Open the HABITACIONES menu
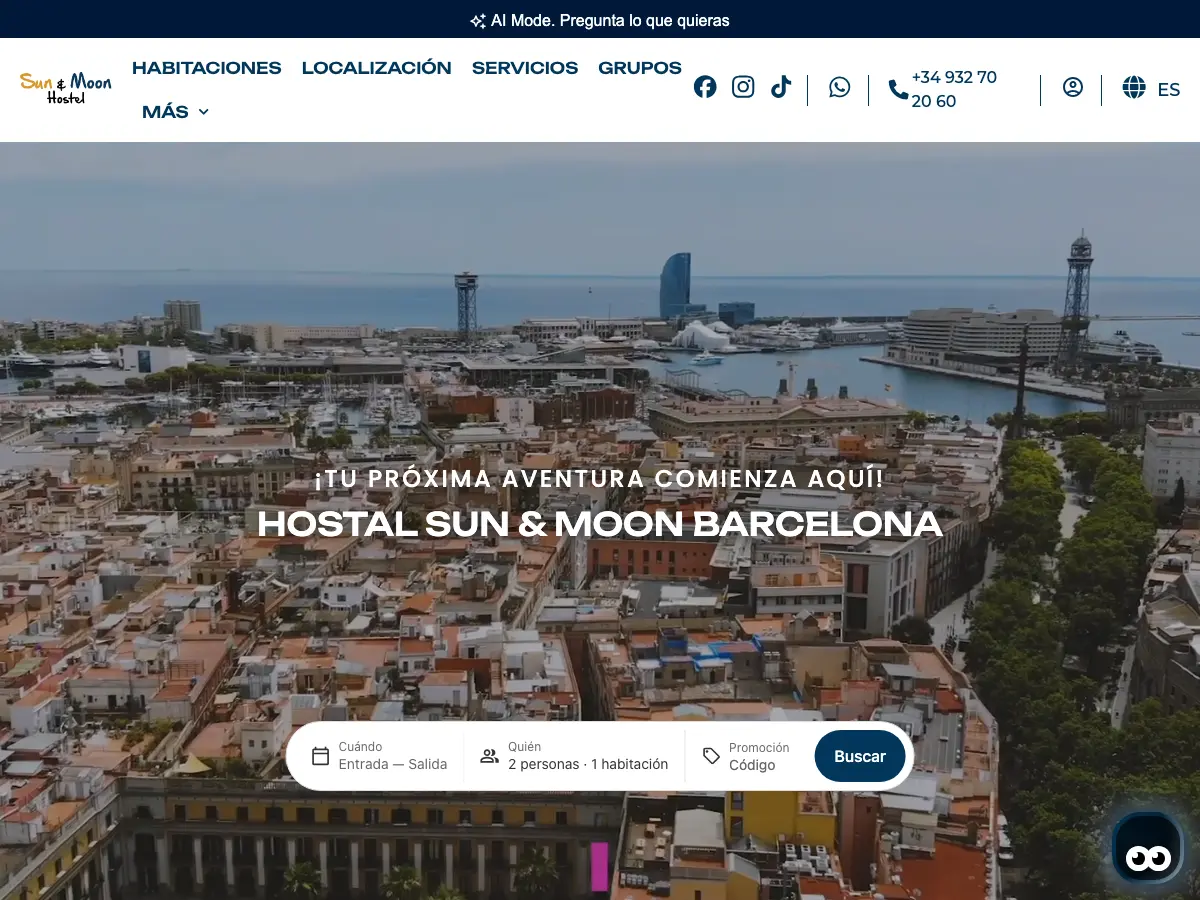 coord(207,68)
